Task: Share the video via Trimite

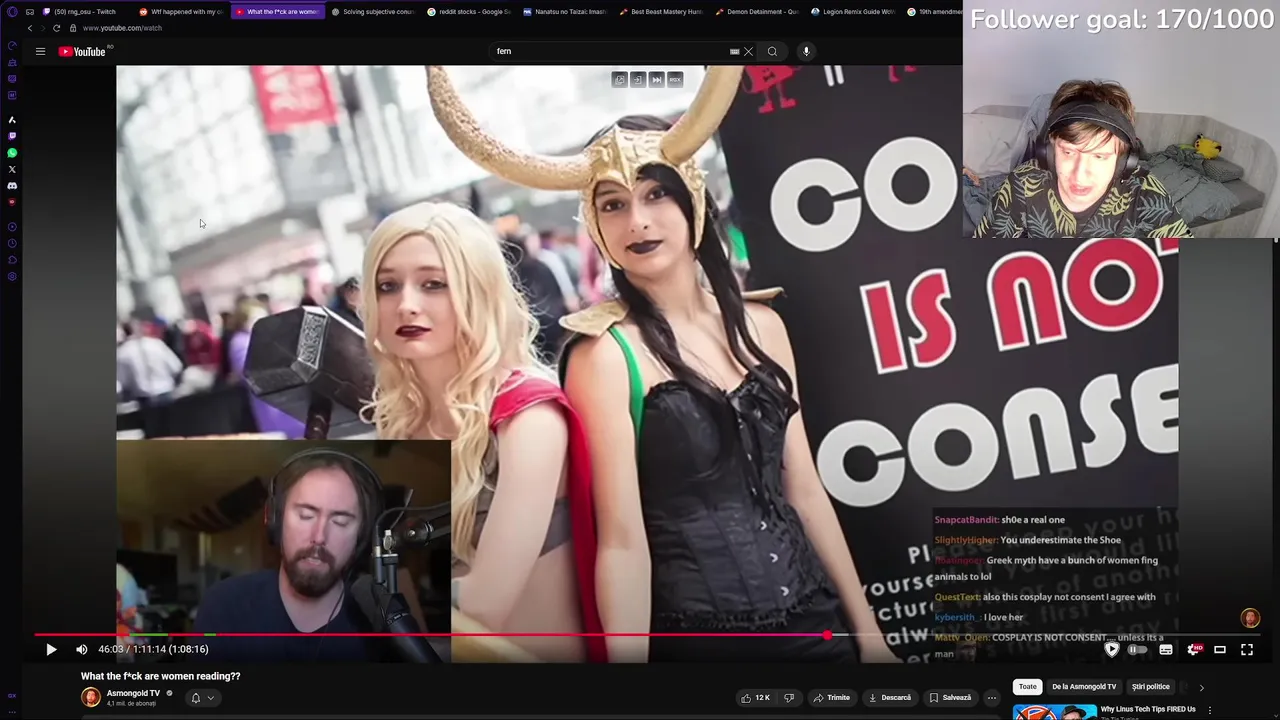Action: tap(831, 697)
